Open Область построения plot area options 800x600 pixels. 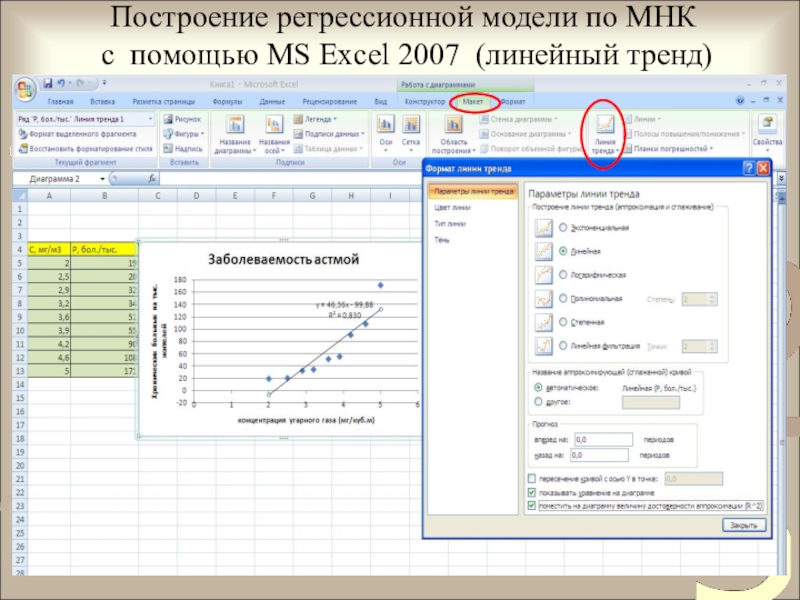tap(453, 135)
